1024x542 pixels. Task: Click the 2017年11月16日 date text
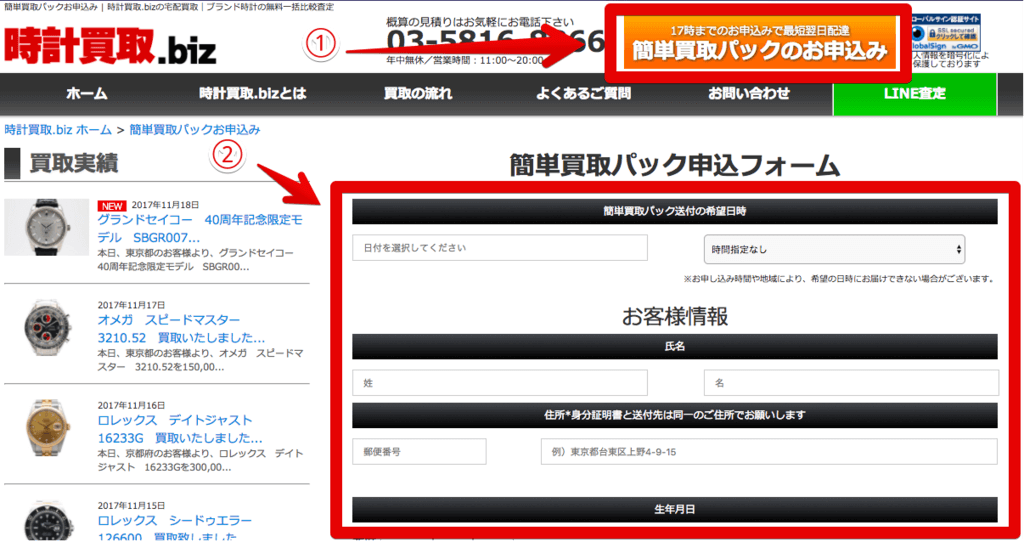131,406
